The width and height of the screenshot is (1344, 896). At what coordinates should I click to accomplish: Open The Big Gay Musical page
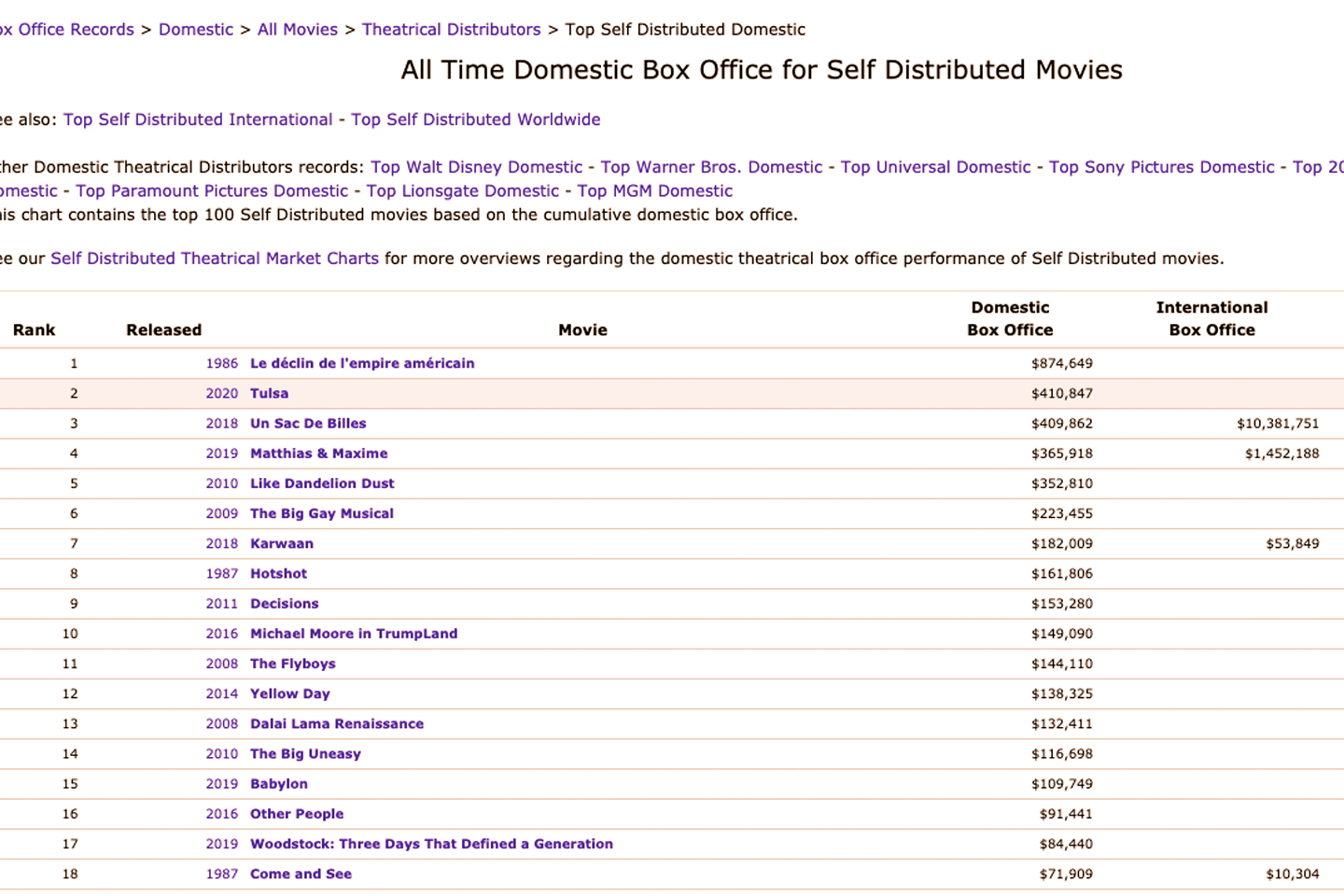[322, 513]
